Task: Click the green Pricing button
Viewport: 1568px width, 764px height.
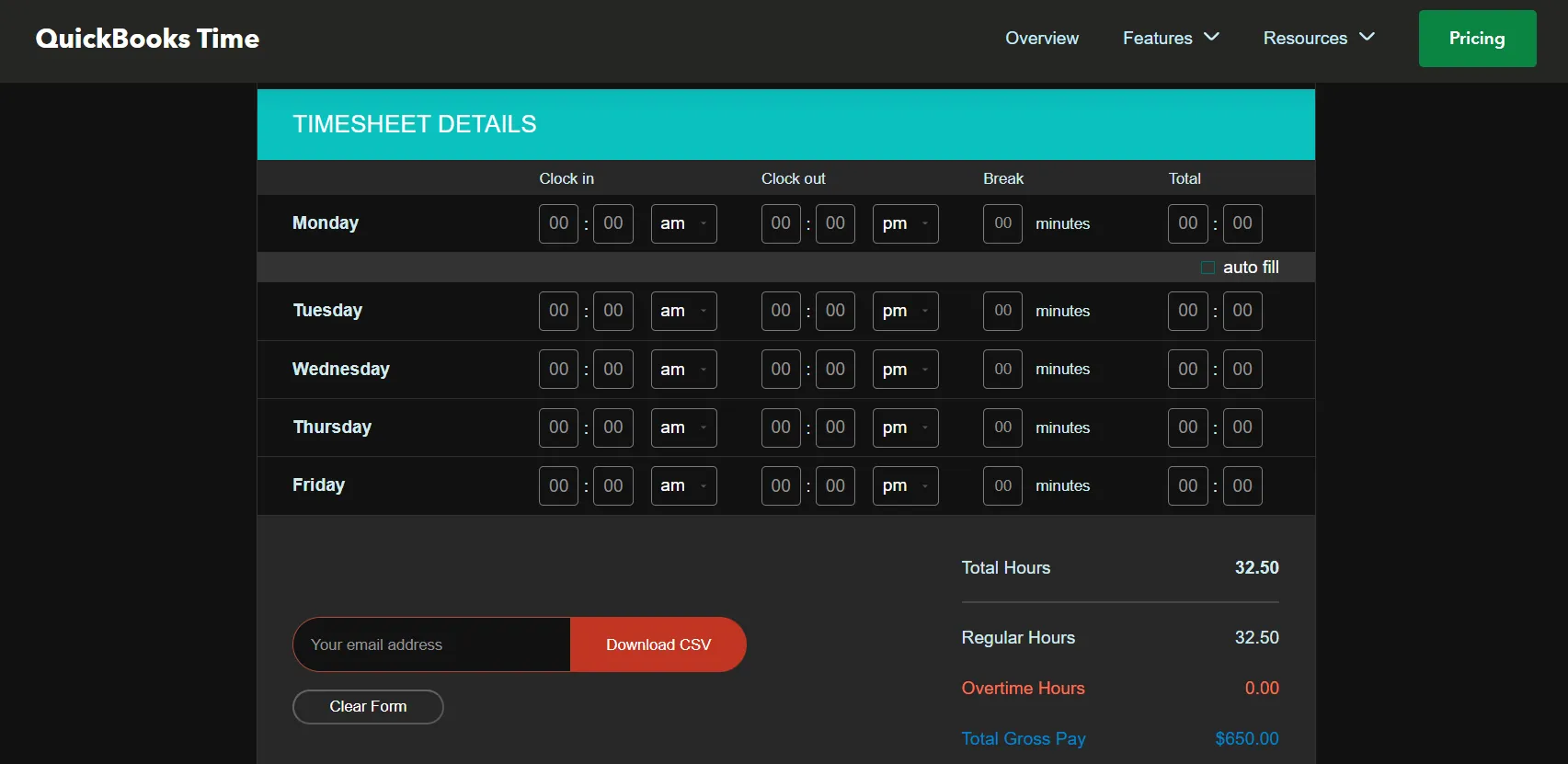Action: [1477, 39]
